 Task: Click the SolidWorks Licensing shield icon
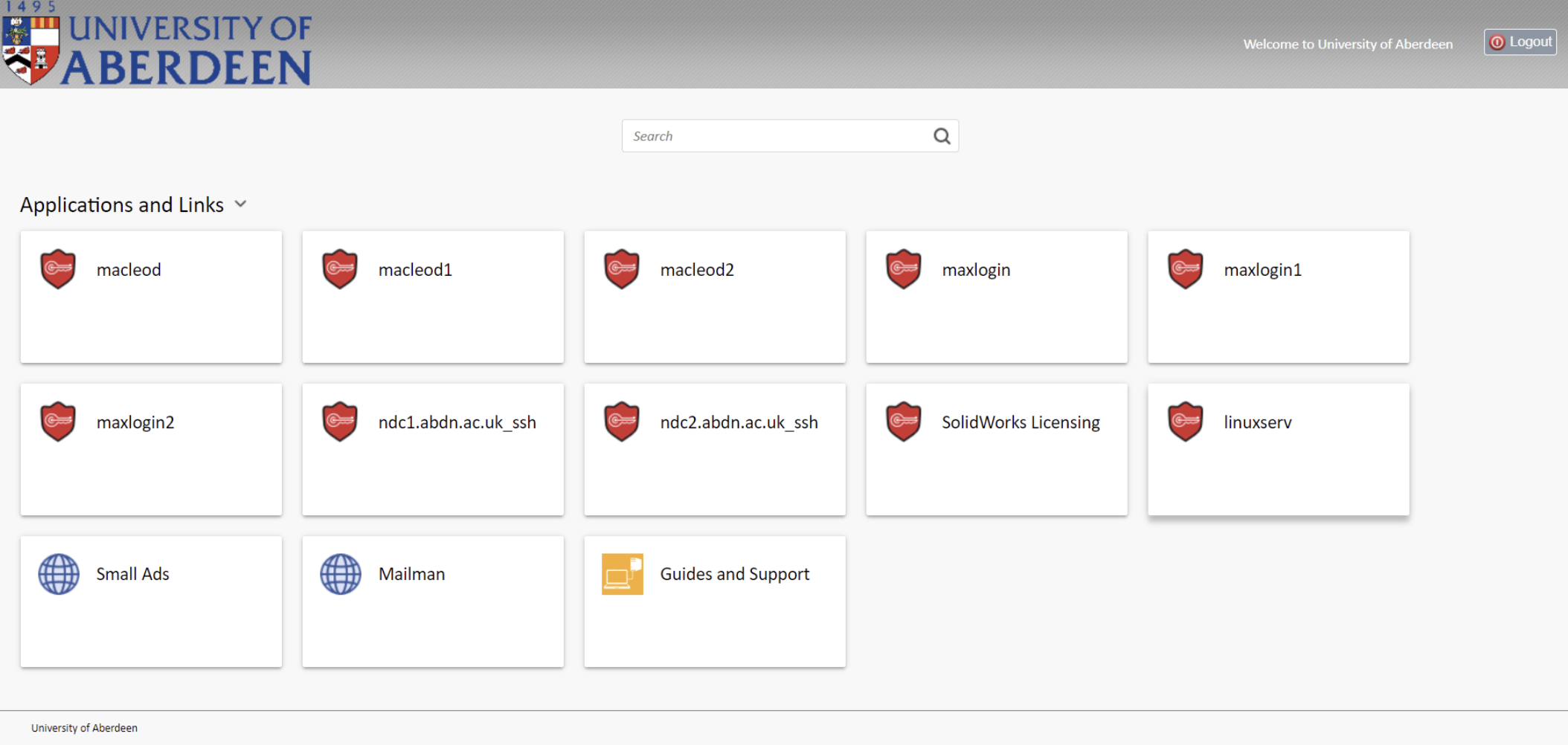coord(904,422)
